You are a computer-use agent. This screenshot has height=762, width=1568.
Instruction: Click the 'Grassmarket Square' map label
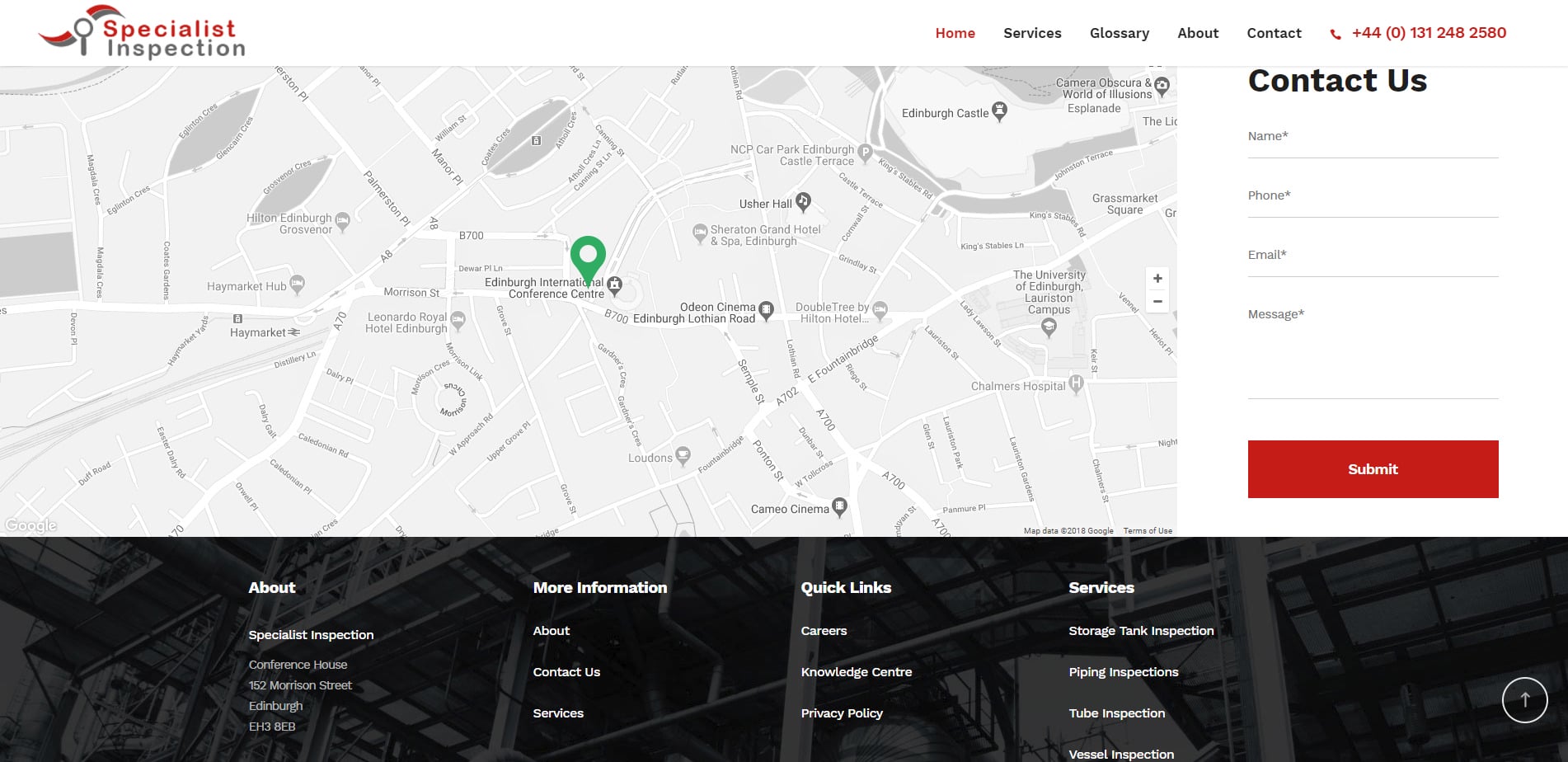[x=1124, y=204]
